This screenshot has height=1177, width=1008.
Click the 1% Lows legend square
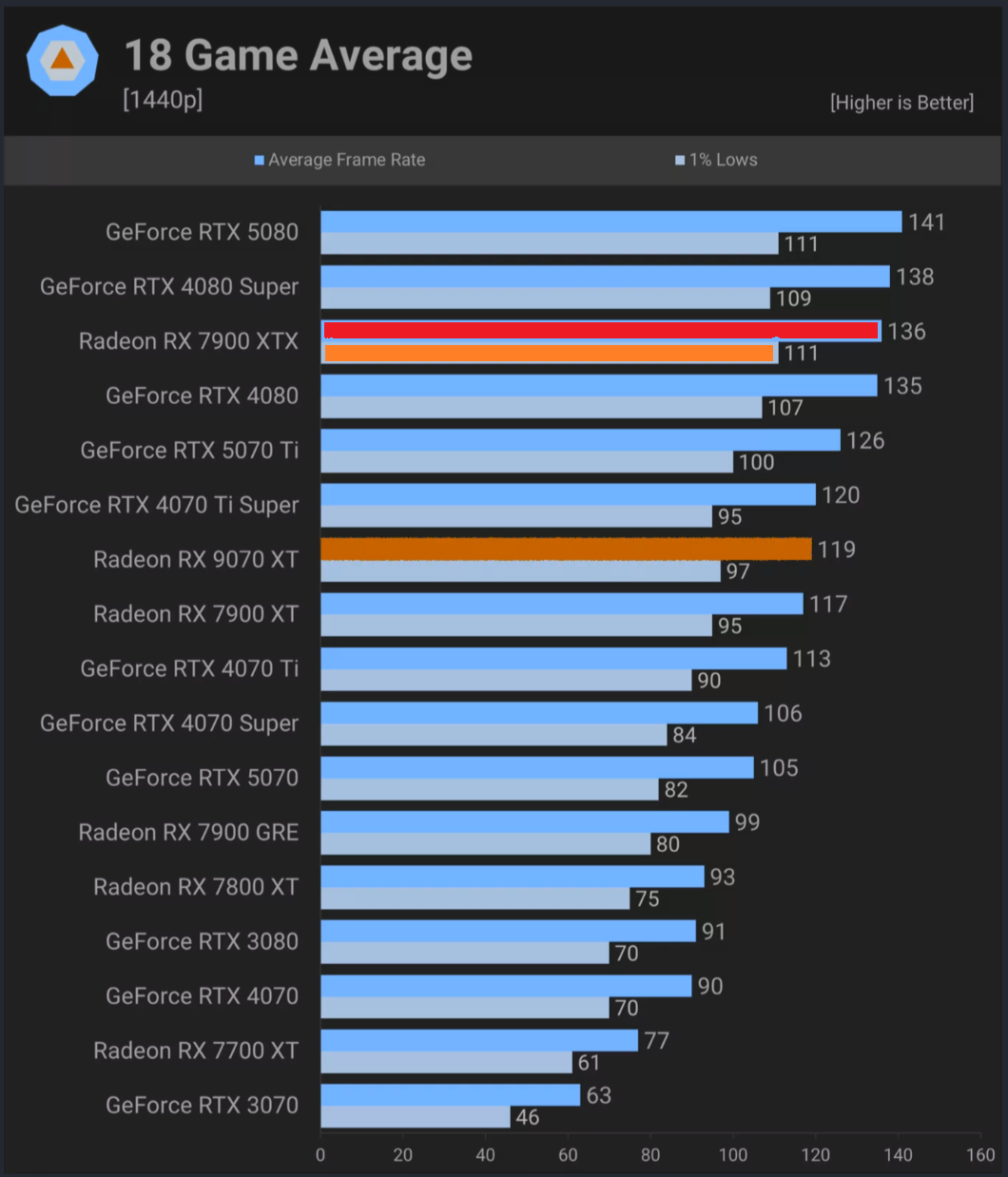(x=680, y=161)
